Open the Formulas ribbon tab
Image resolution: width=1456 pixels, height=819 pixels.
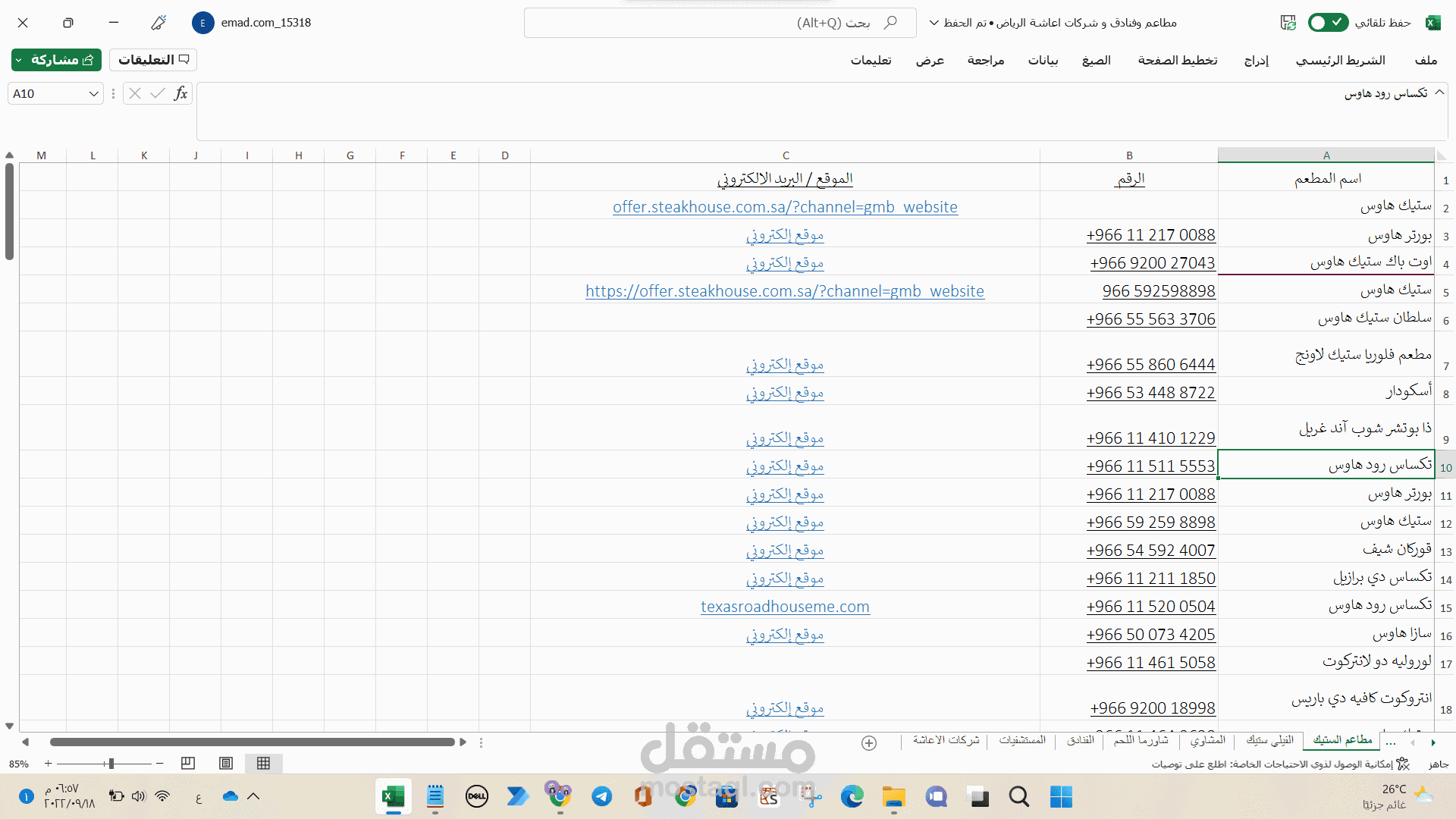[1096, 60]
